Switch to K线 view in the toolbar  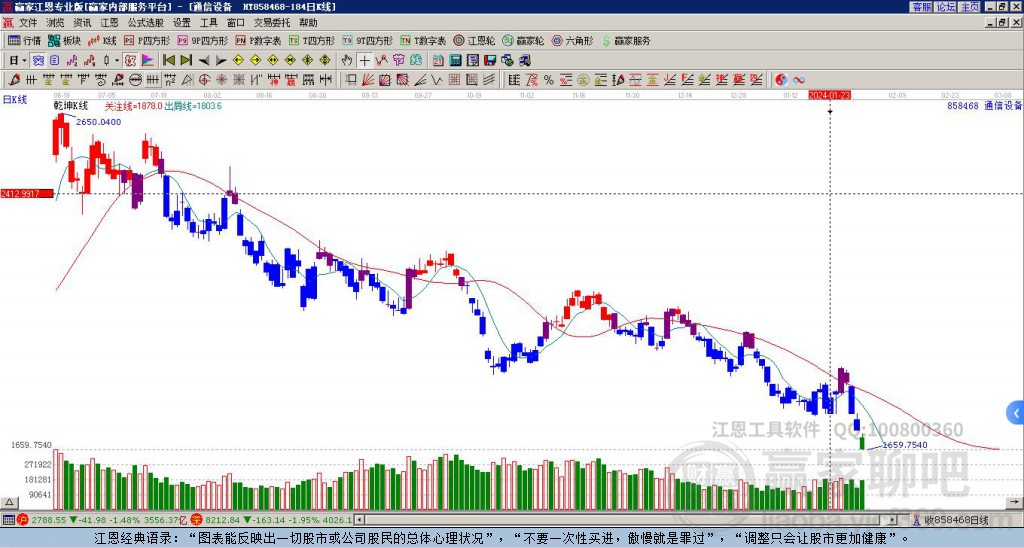click(x=102, y=40)
